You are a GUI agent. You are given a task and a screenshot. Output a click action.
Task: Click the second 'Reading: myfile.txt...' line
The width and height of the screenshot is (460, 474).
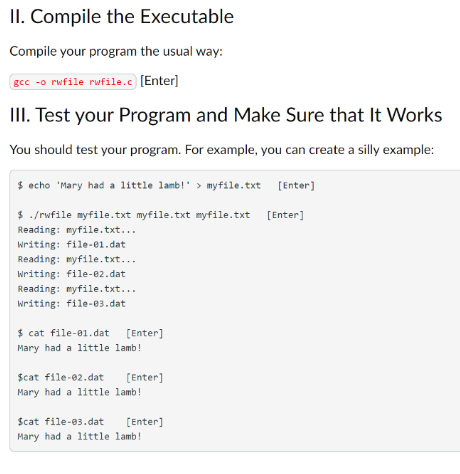[x=77, y=259]
